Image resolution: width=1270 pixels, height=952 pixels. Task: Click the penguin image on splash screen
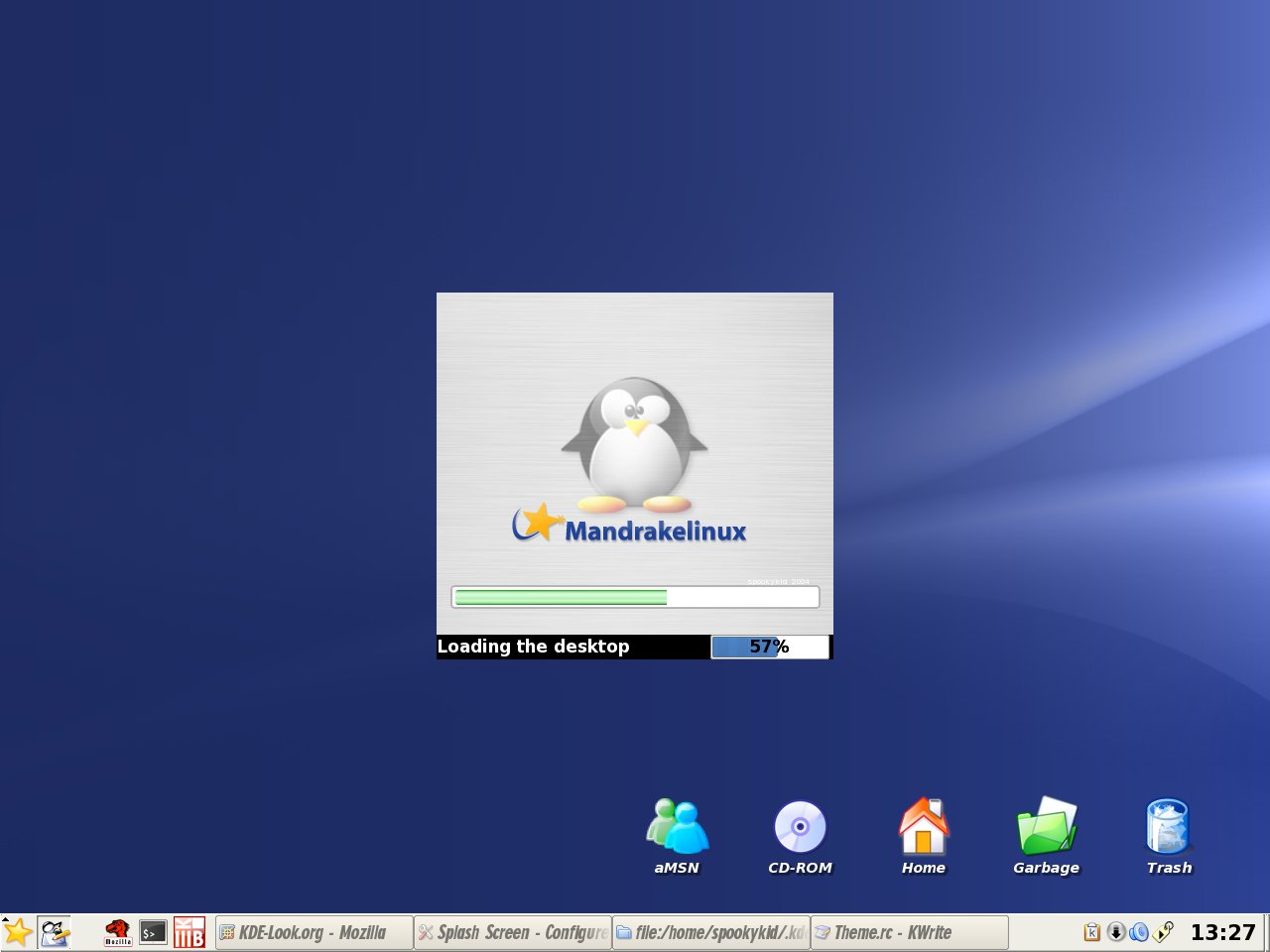point(635,444)
